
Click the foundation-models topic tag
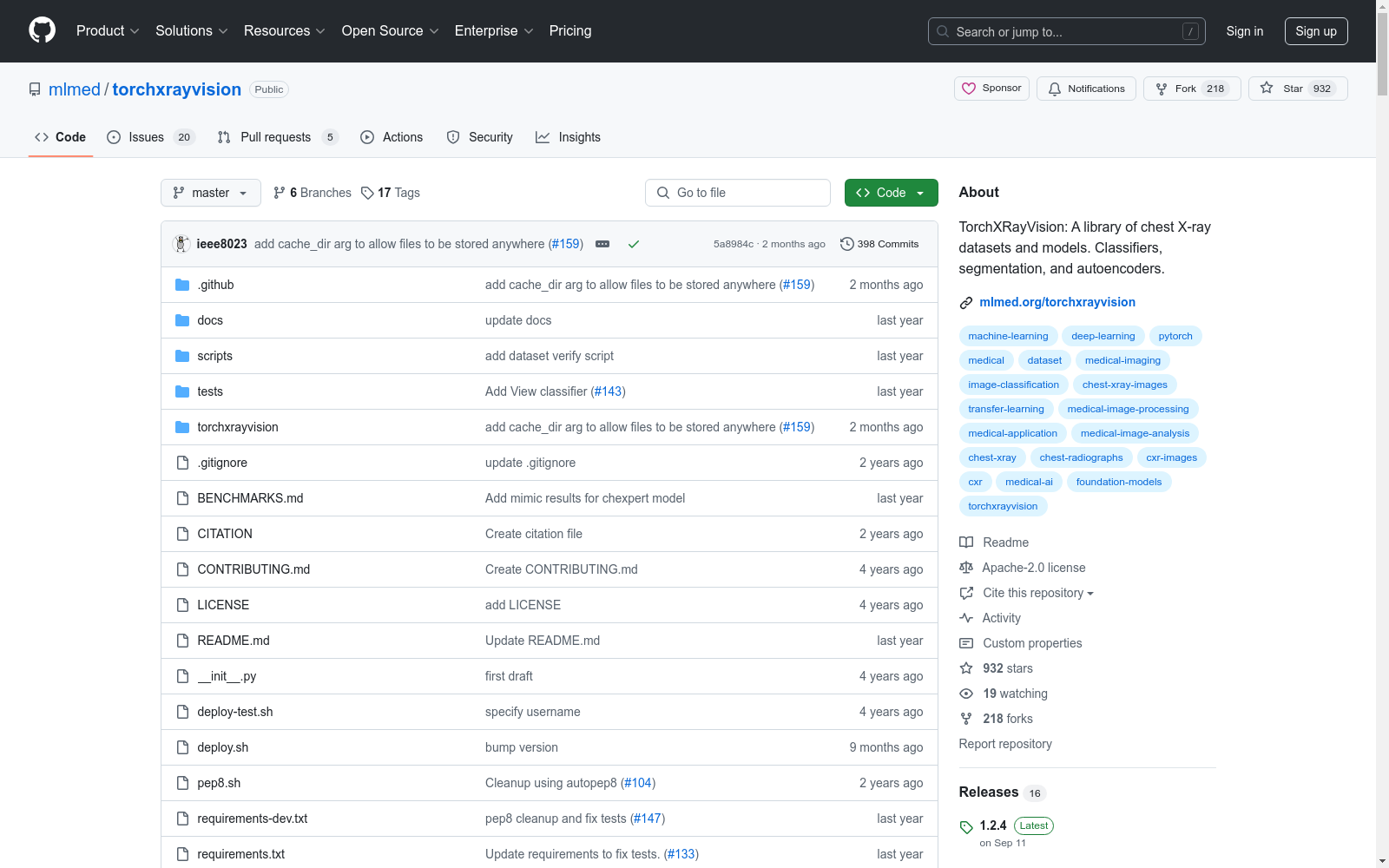click(x=1119, y=482)
